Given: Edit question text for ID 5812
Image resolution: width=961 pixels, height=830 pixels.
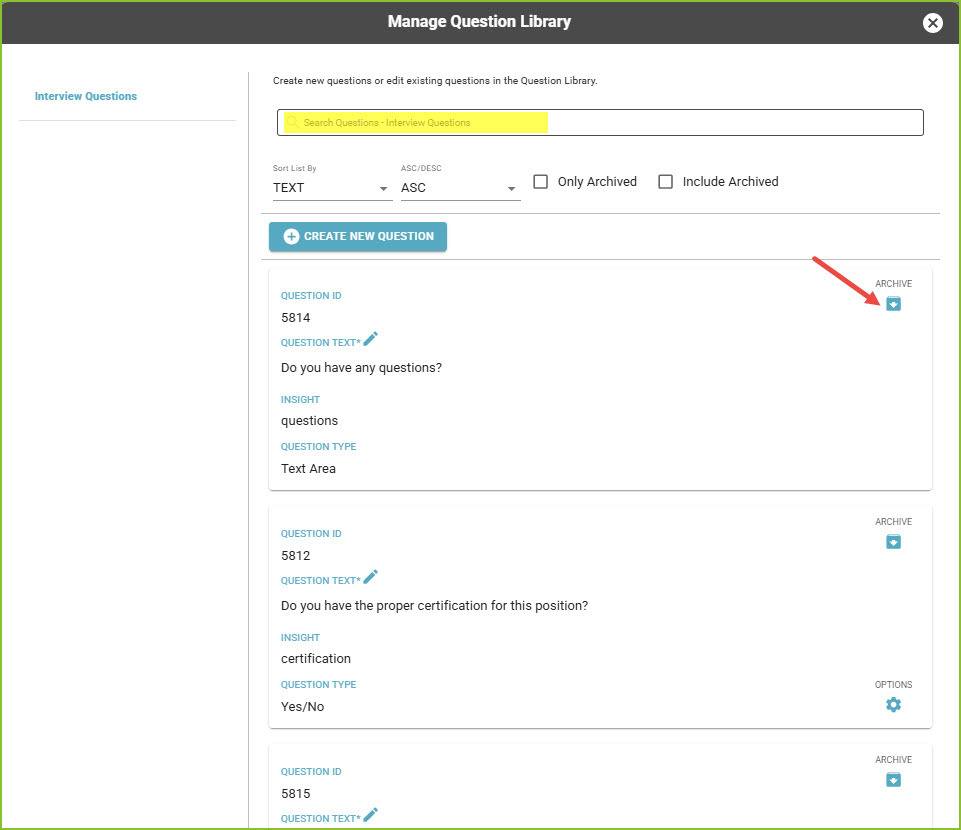Looking at the screenshot, I should point(370,577).
